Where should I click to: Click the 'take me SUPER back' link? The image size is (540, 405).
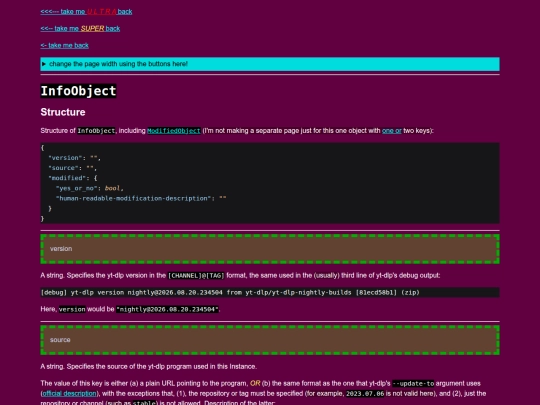pyautogui.click(x=80, y=29)
